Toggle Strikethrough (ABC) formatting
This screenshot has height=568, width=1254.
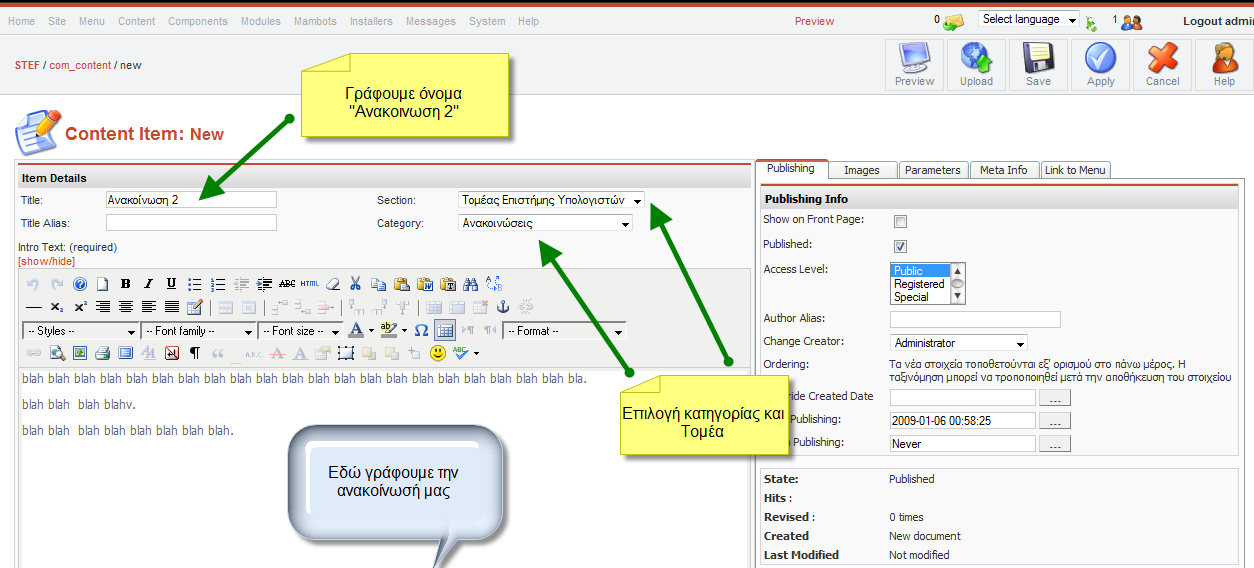point(287,284)
